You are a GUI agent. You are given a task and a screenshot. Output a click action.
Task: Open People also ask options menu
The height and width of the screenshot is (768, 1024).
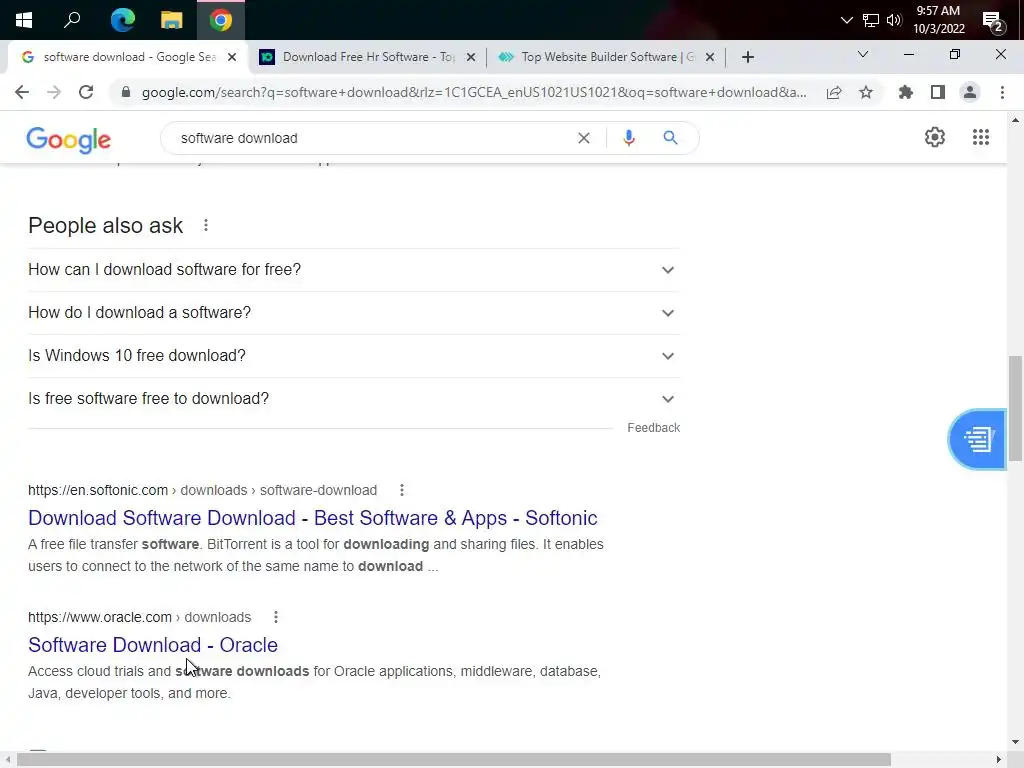point(206,225)
